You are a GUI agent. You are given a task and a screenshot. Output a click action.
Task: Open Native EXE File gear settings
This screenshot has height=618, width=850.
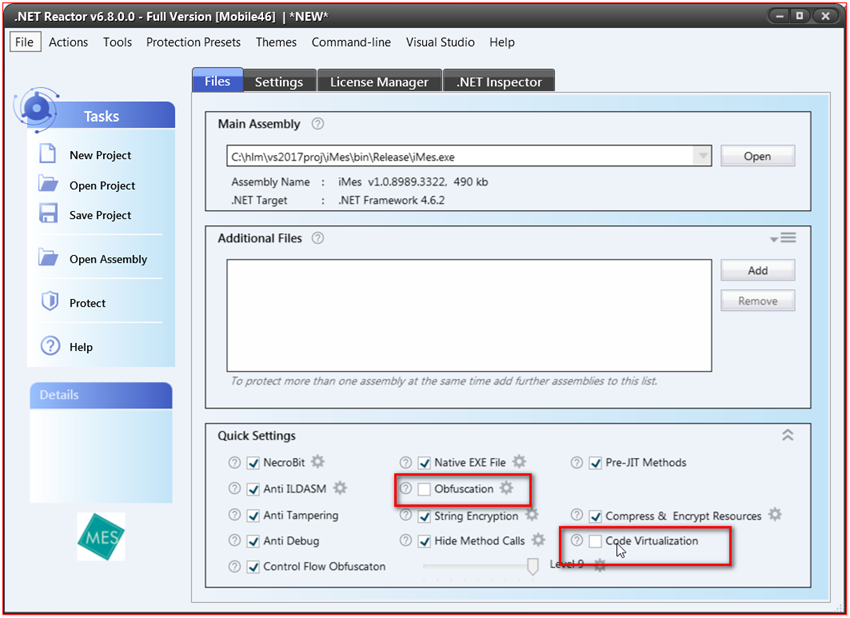tap(519, 462)
